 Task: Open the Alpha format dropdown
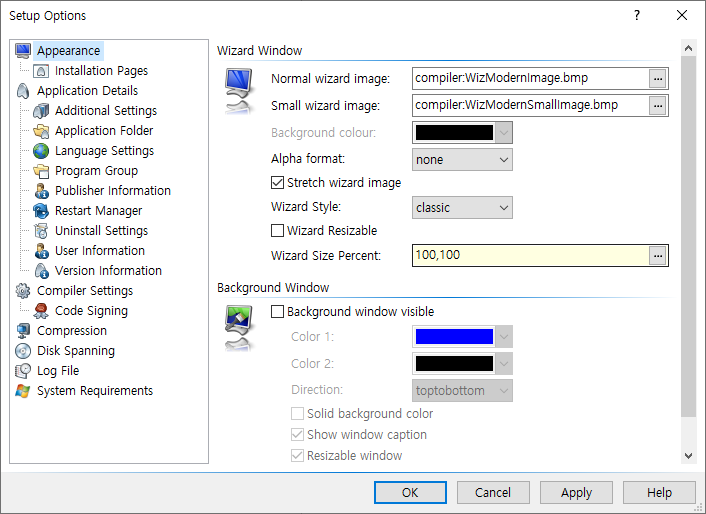(x=462, y=160)
